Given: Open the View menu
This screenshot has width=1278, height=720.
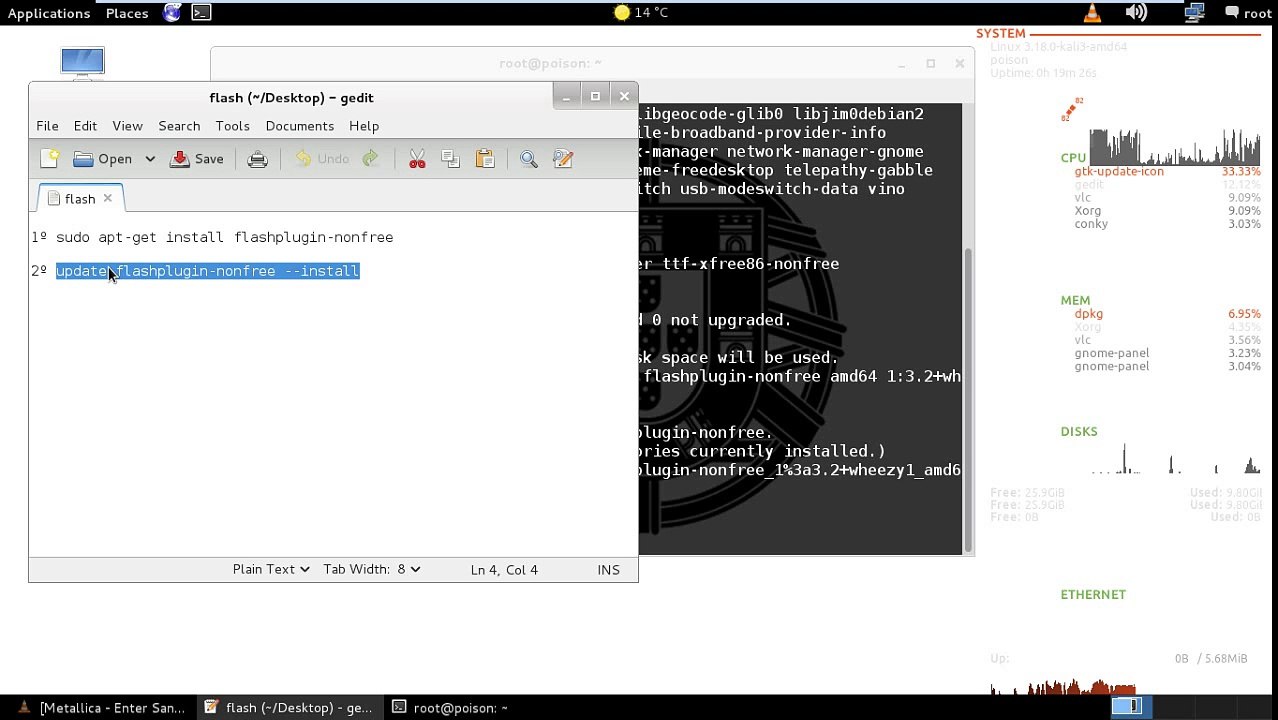Looking at the screenshot, I should [x=127, y=126].
